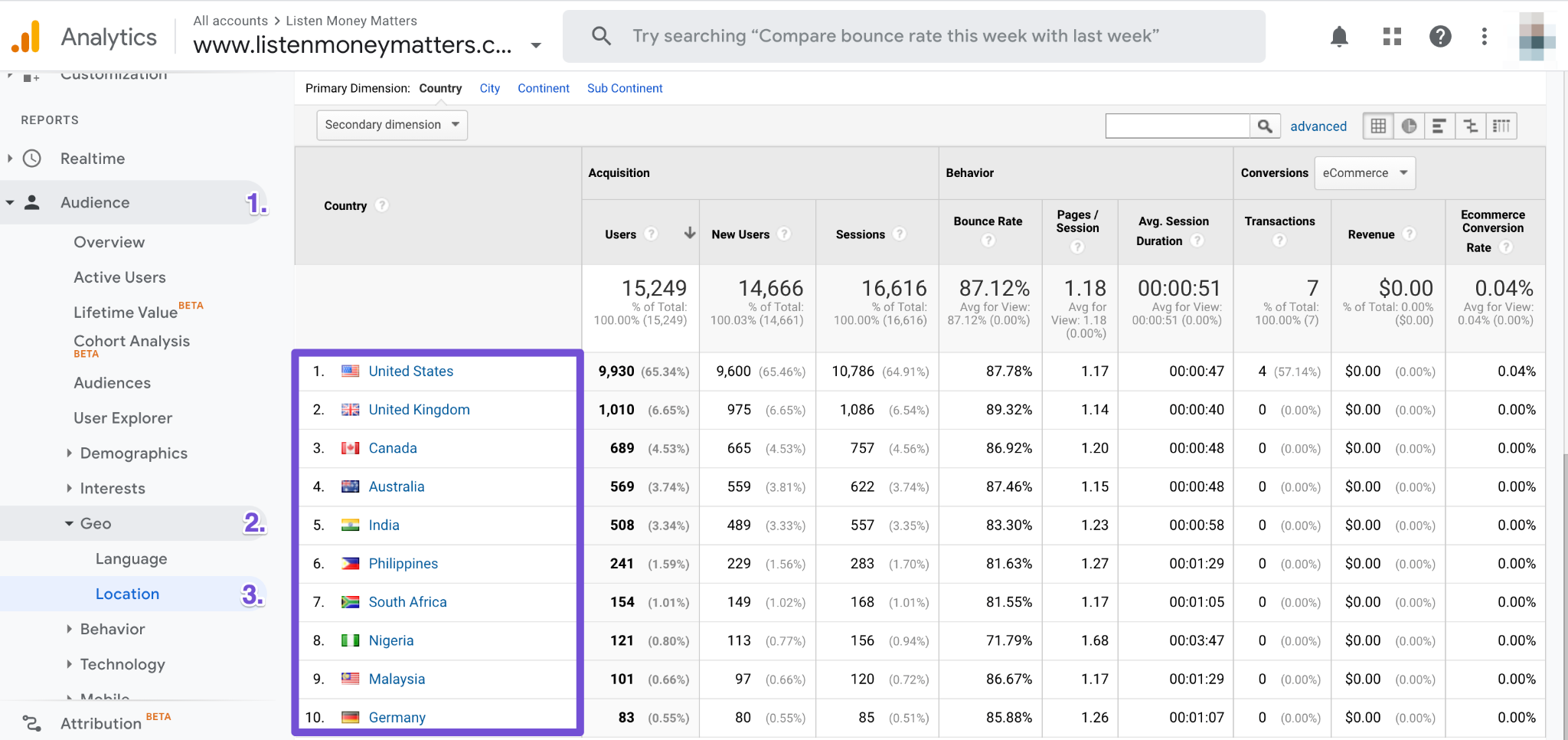Open the Secondary dimension dropdown

pos(392,125)
